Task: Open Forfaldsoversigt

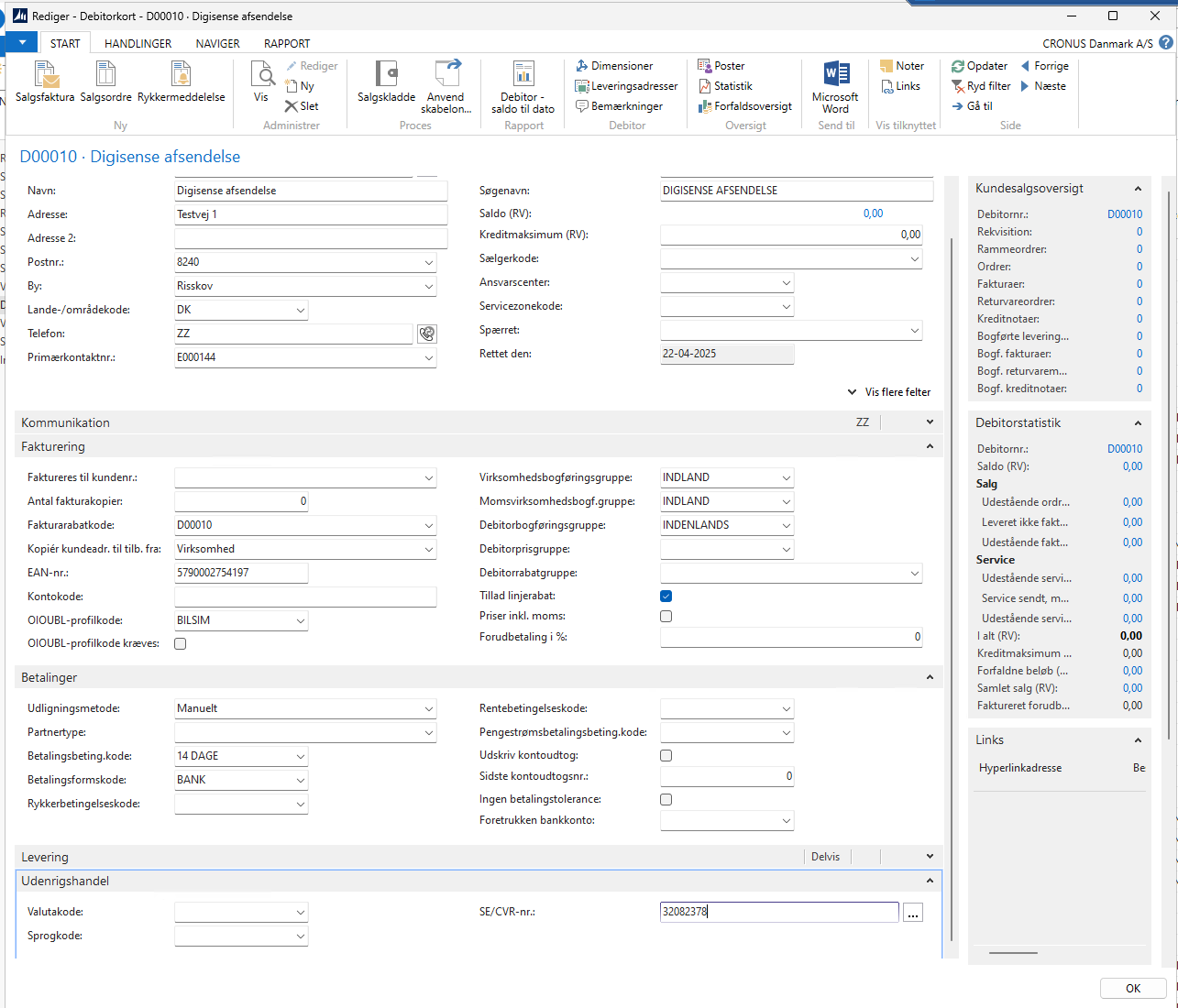Action: pos(744,106)
